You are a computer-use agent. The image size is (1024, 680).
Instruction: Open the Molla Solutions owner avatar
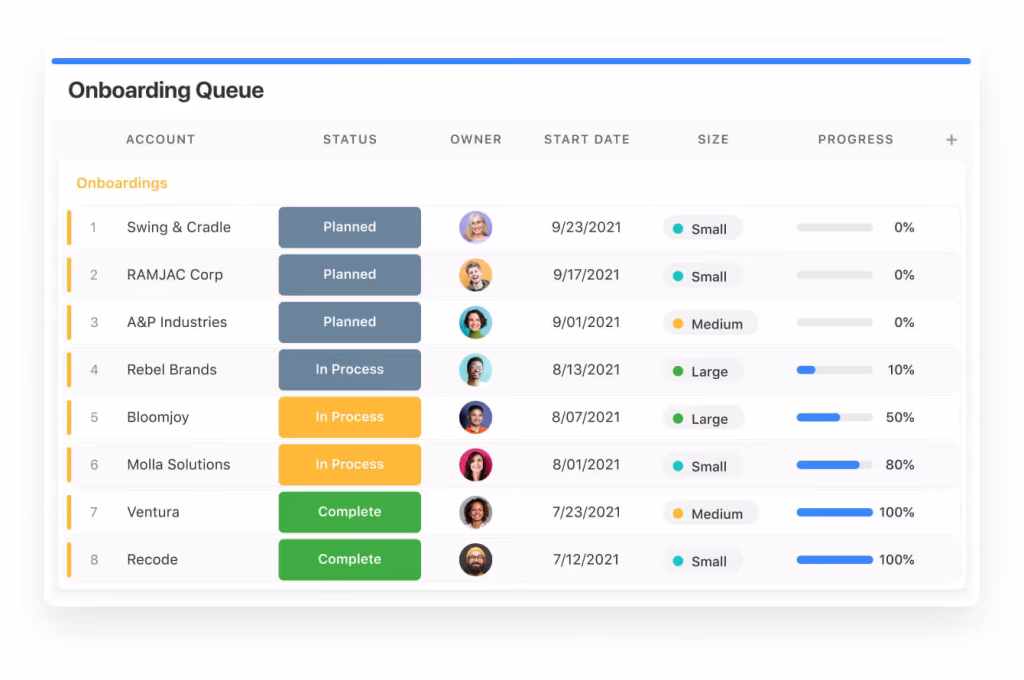(x=475, y=465)
